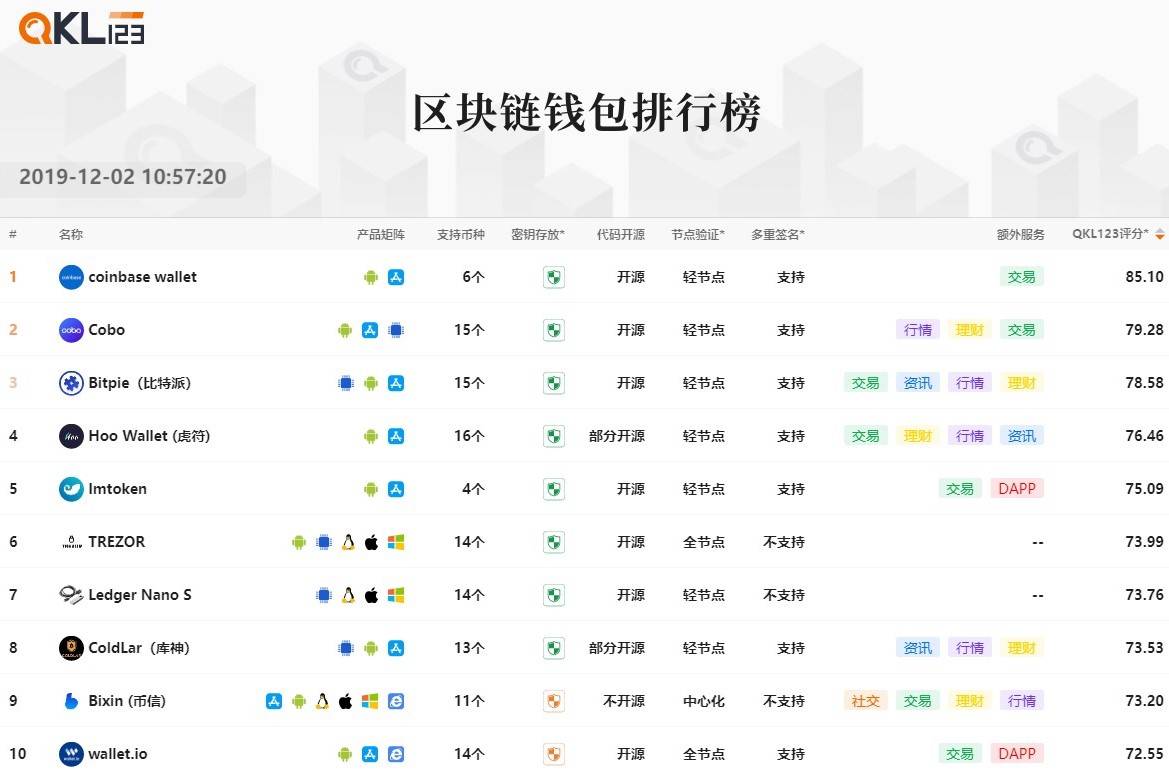
Task: Click Imtoken App Store icon
Action: 396,489
